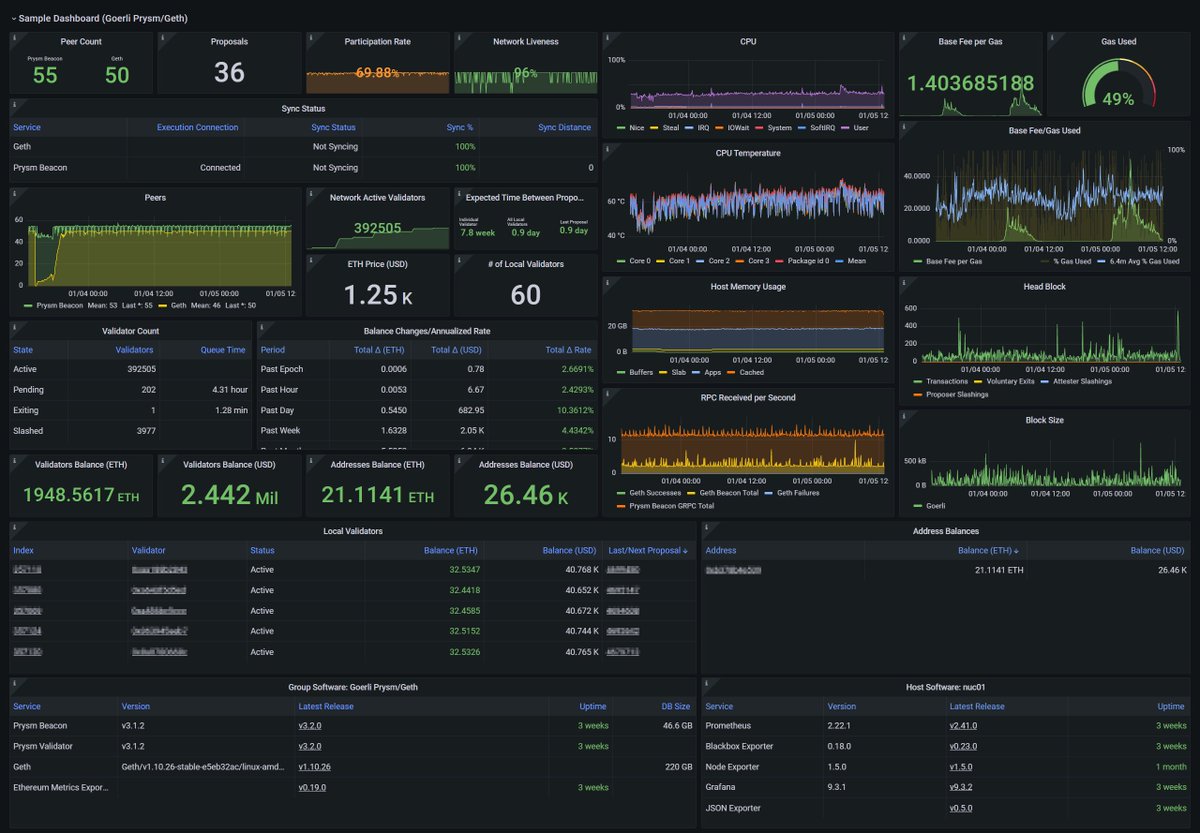Click the info icon on CPU panel
Screen dimensions: 1200x833
[x=606, y=37]
